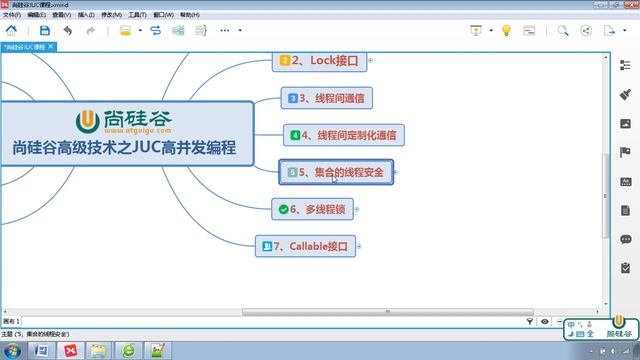Open the Outline panel in the sidebar

(625, 65)
